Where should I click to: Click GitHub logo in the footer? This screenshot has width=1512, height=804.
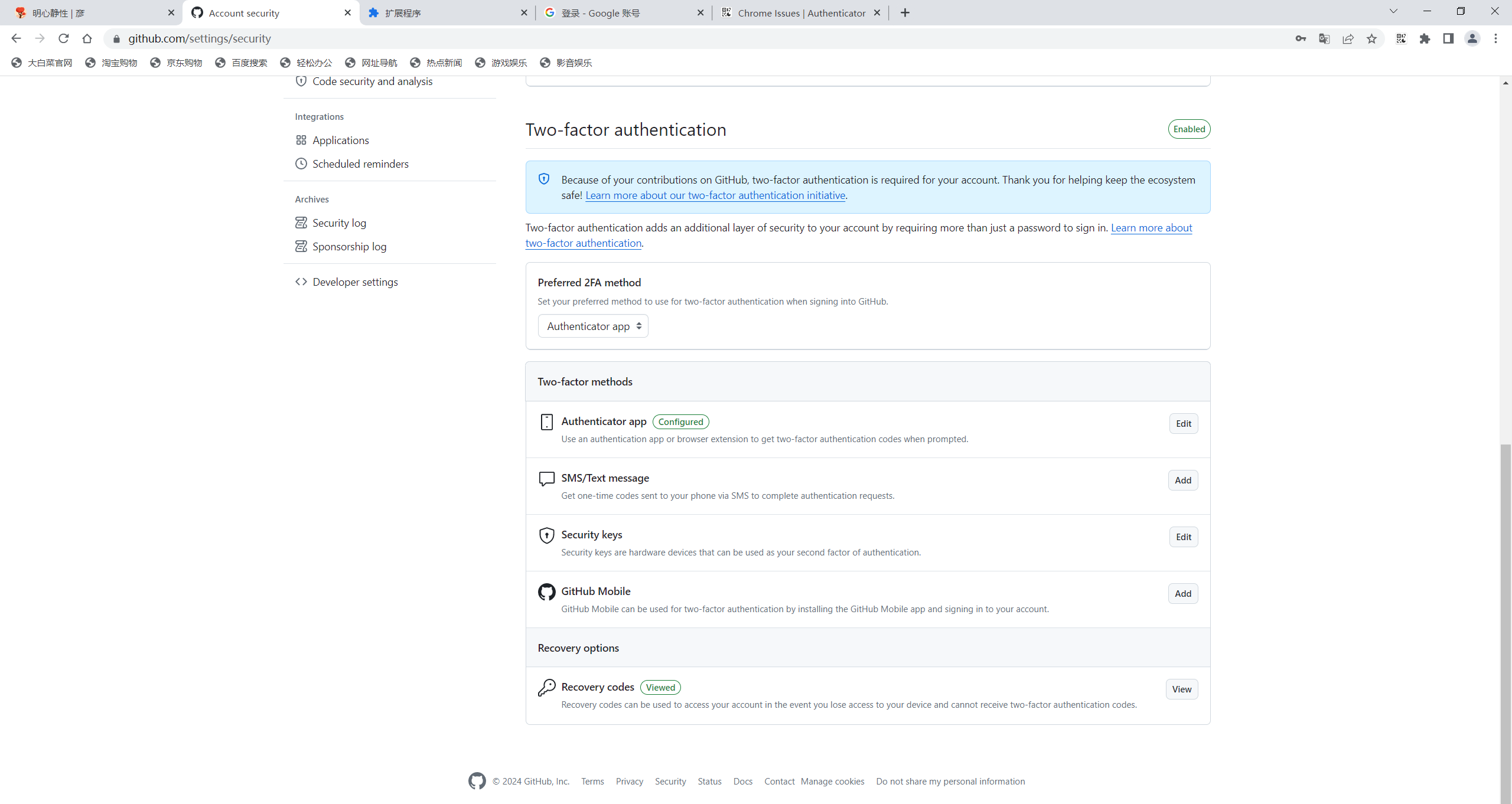point(477,781)
